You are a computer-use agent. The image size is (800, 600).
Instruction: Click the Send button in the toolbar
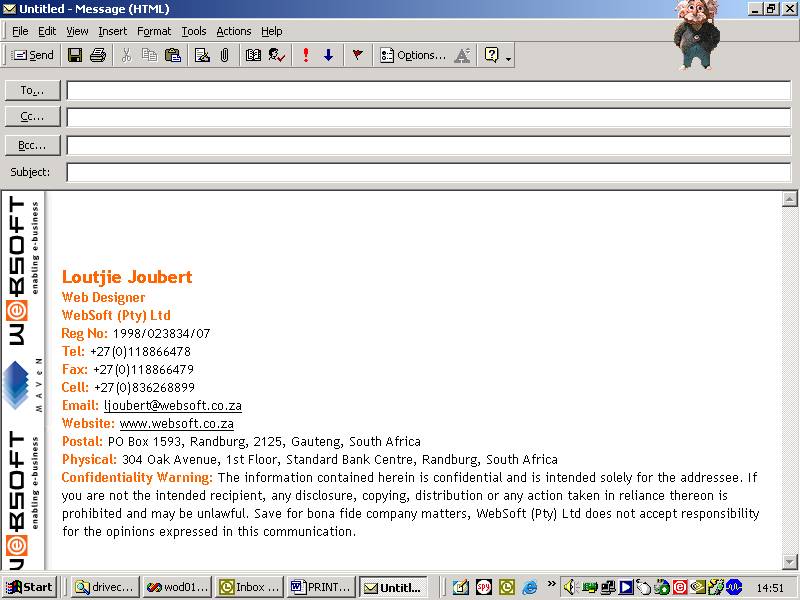click(33, 55)
